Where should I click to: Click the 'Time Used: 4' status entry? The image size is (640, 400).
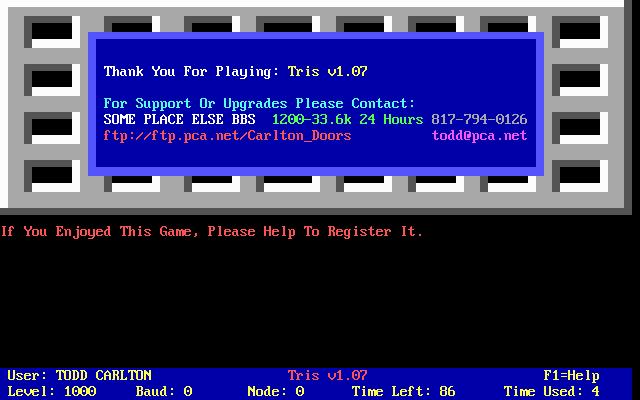click(x=551, y=392)
